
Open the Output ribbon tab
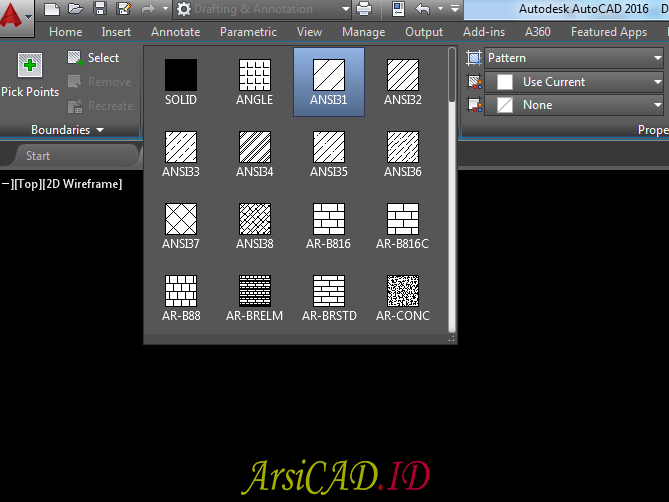click(x=424, y=32)
